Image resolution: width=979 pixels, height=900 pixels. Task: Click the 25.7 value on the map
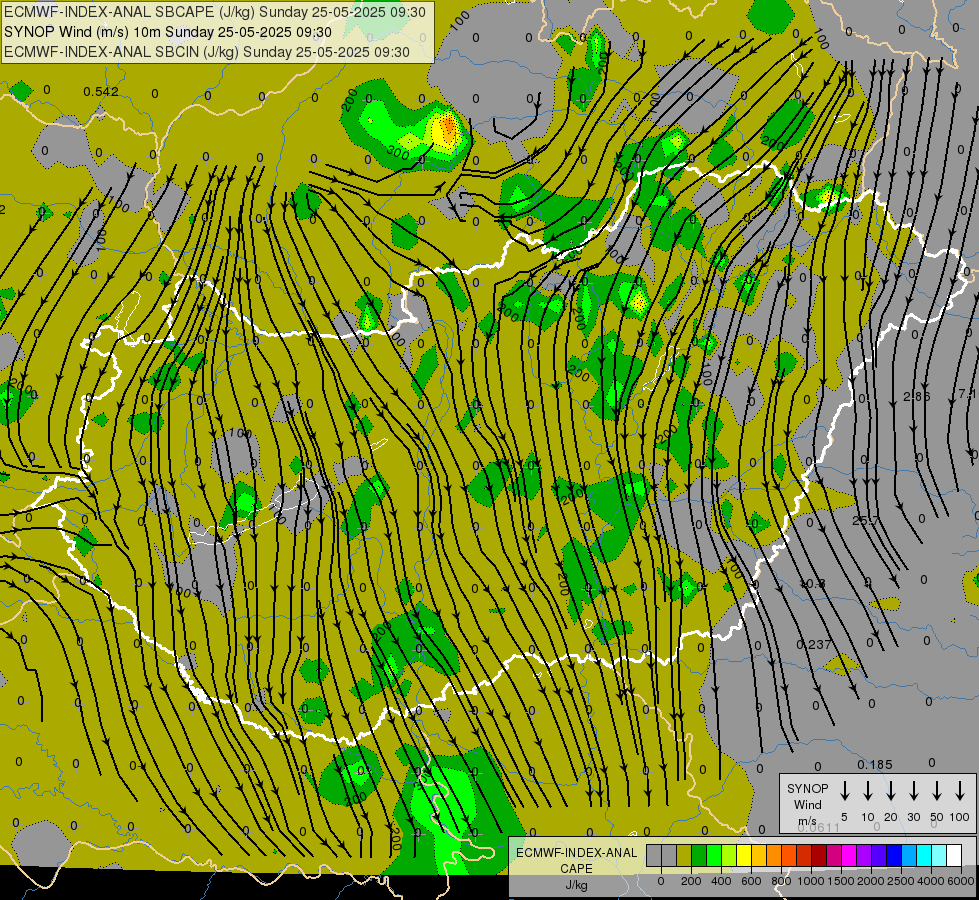(x=865, y=520)
